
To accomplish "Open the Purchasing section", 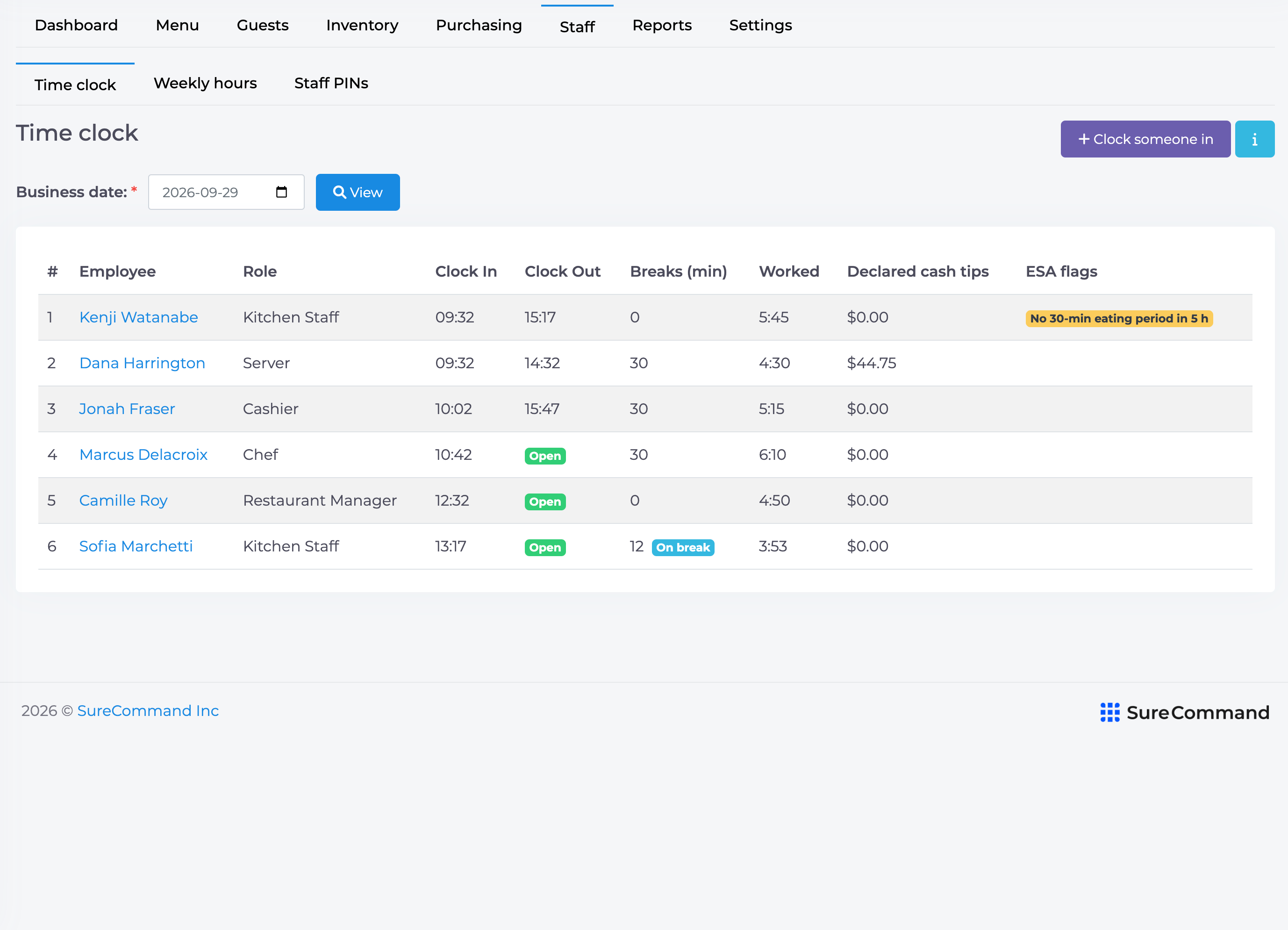I will (x=479, y=25).
